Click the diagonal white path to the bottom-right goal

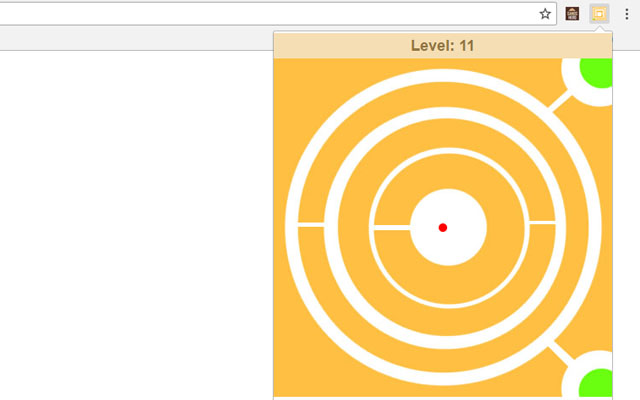(560, 353)
